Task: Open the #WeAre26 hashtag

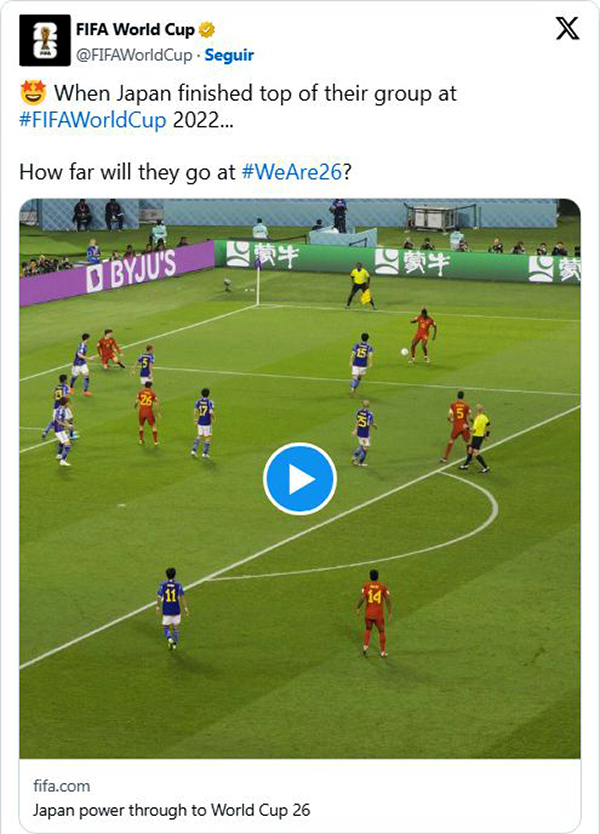Action: [x=291, y=172]
